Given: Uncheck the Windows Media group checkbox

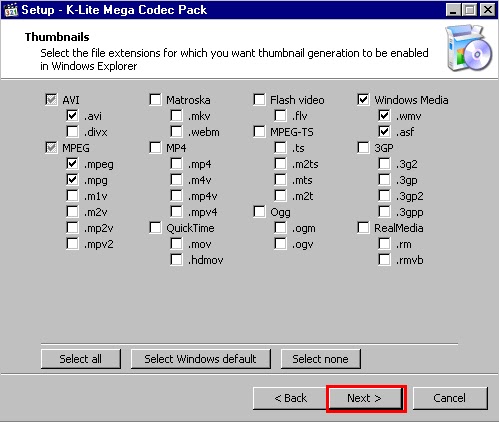Looking at the screenshot, I should [363, 99].
